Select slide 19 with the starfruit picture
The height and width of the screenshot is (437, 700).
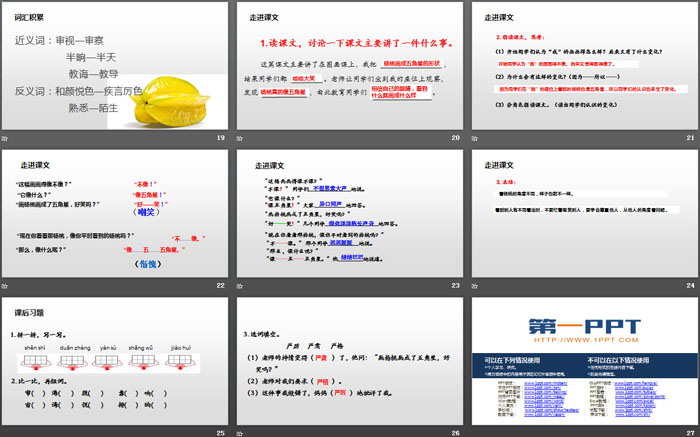[x=115, y=66]
